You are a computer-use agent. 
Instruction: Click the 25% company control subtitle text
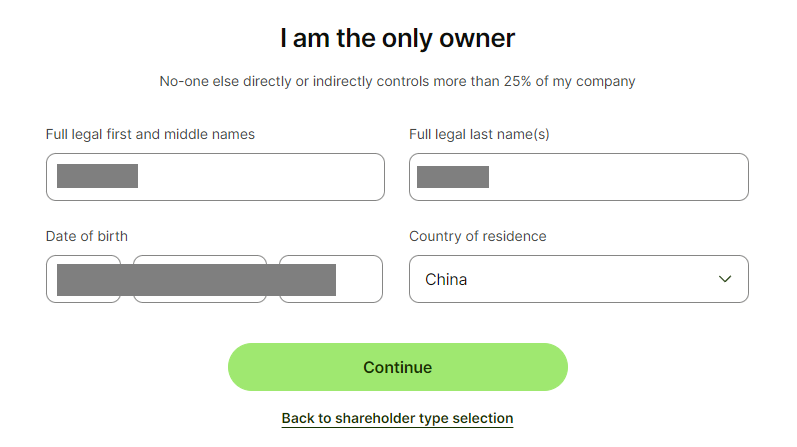397,81
